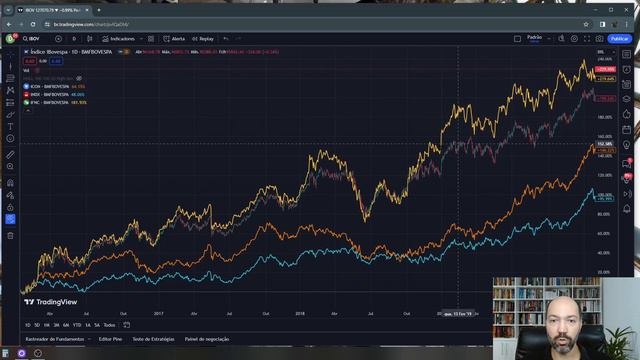Viewport: 640px width, 360px height.
Task: Start bar Replay mode
Action: [x=203, y=39]
